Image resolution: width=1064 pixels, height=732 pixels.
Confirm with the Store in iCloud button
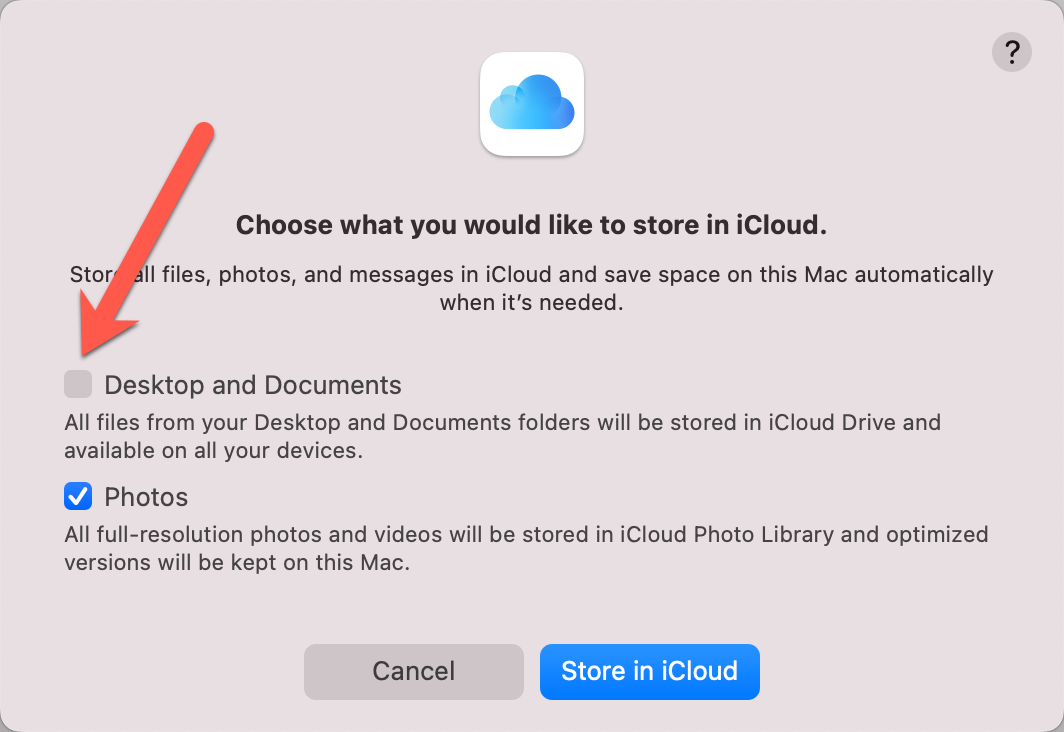click(649, 672)
